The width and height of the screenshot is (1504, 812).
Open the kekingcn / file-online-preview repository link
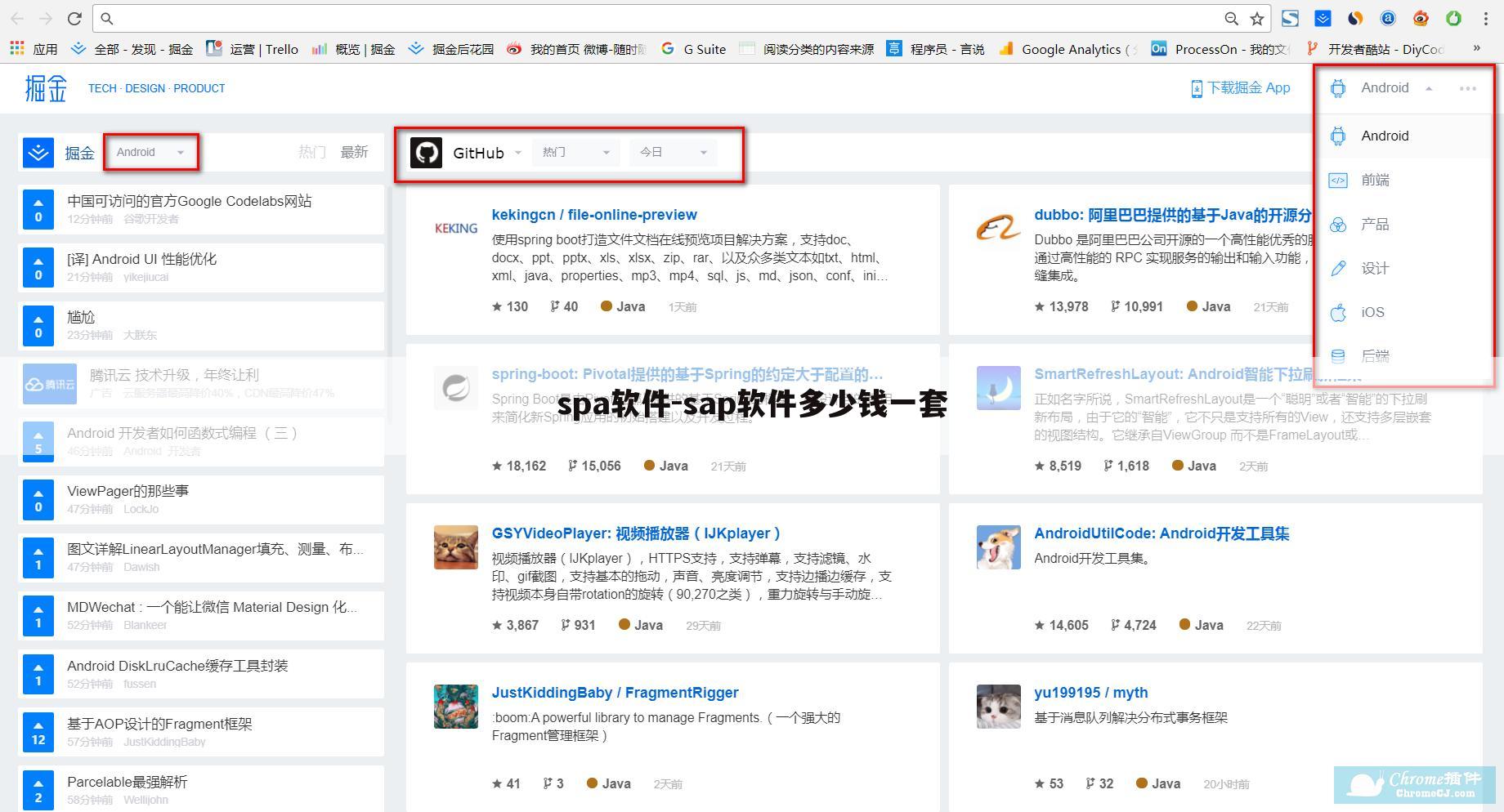(594, 215)
